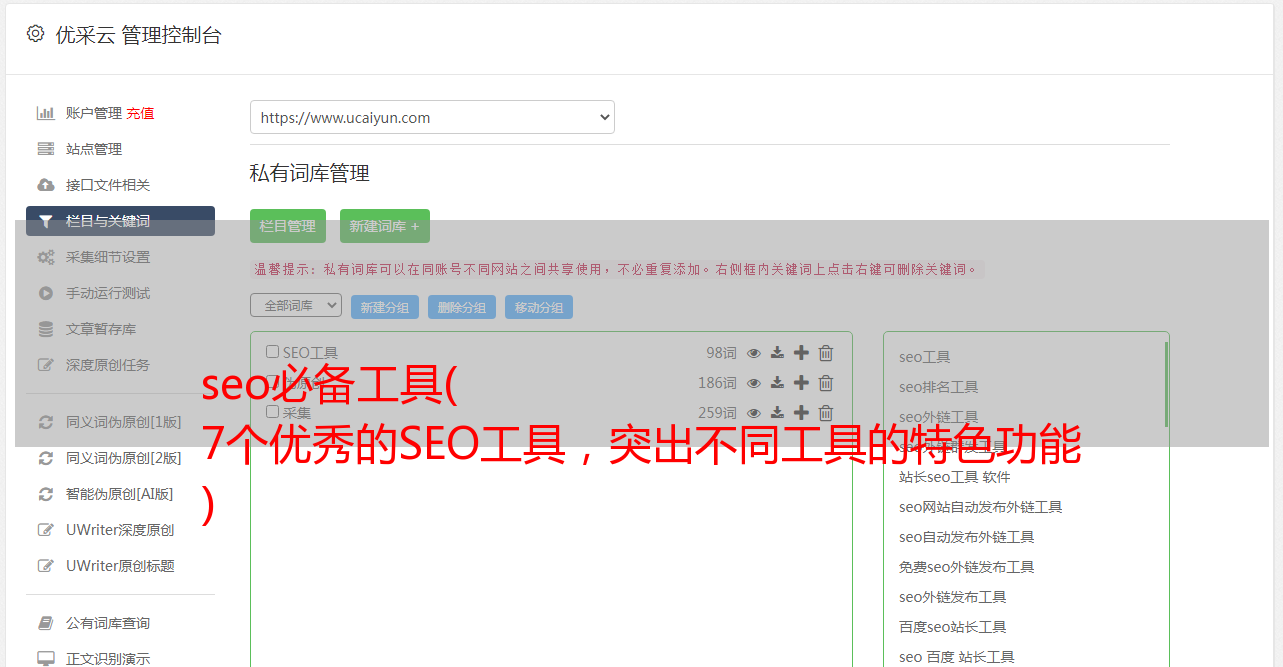View words in the 采集 row (eye icon)

click(754, 413)
